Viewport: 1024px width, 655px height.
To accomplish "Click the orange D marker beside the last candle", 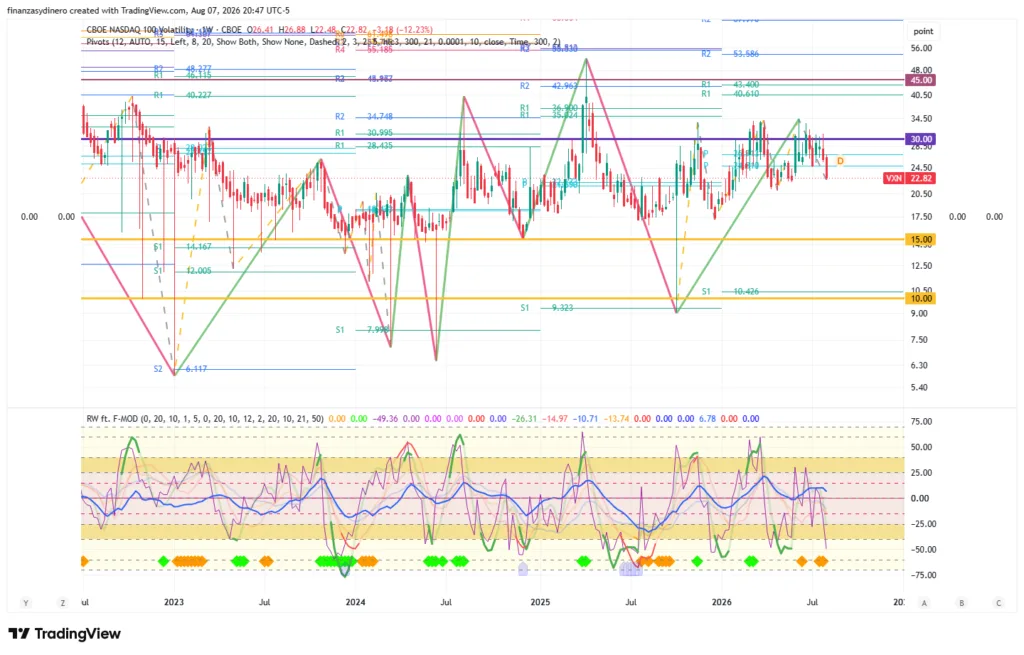I will 840,161.
